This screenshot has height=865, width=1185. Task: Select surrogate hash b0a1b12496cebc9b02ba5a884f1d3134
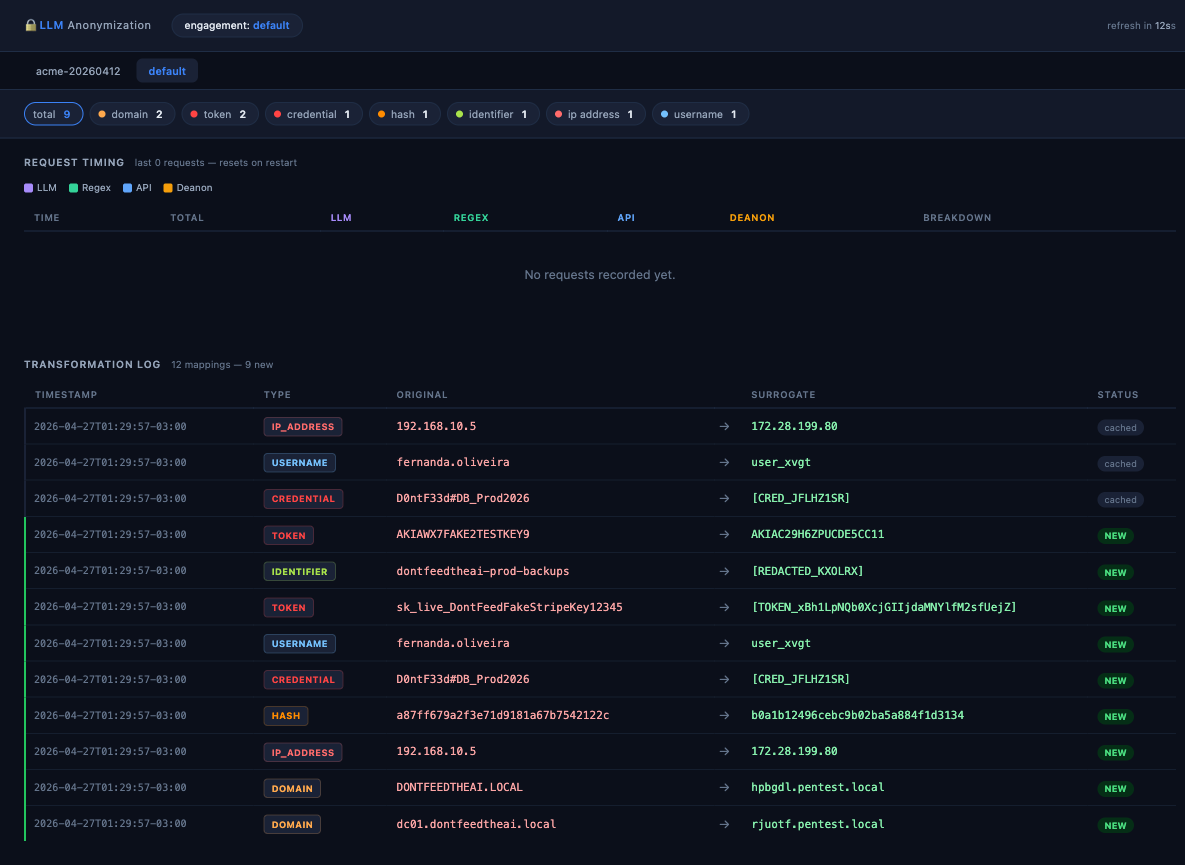tap(857, 715)
